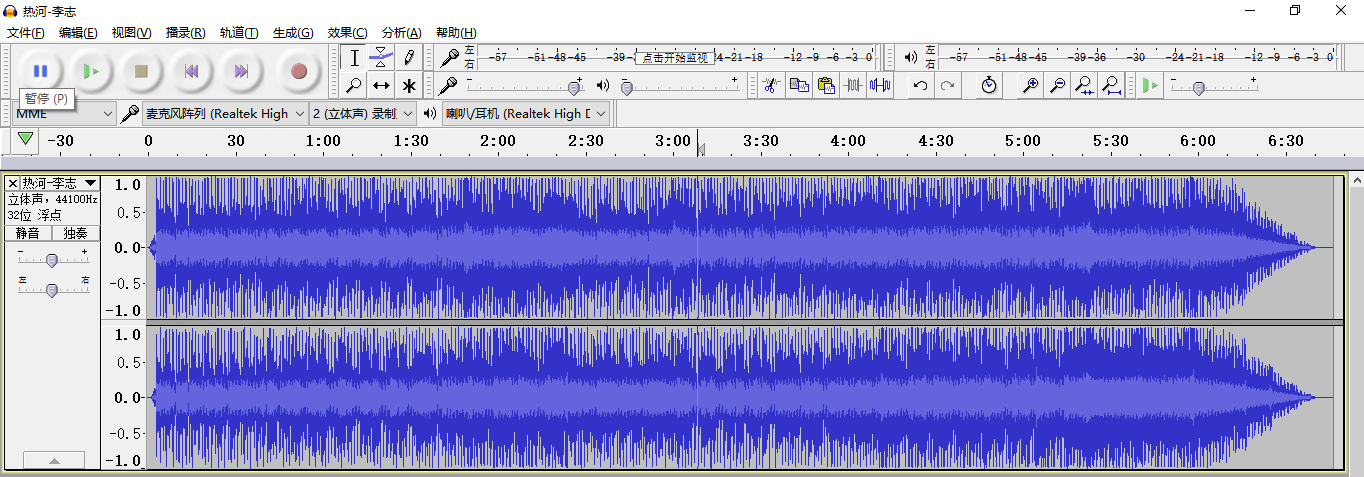Adjust the track gain slider
Viewport: 1364px width, 477px height.
click(52, 260)
